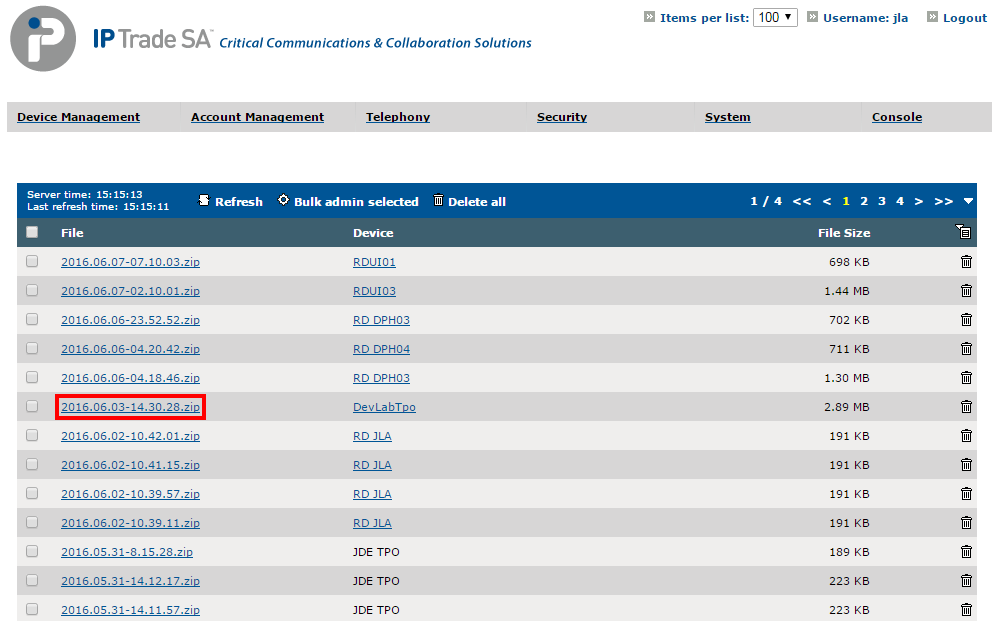
Task: Delete file 2016.05.31-8.15.28.zip with trash icon
Action: [966, 552]
